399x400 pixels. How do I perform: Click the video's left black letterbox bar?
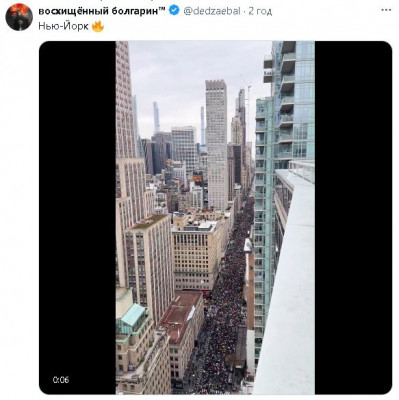[77, 217]
